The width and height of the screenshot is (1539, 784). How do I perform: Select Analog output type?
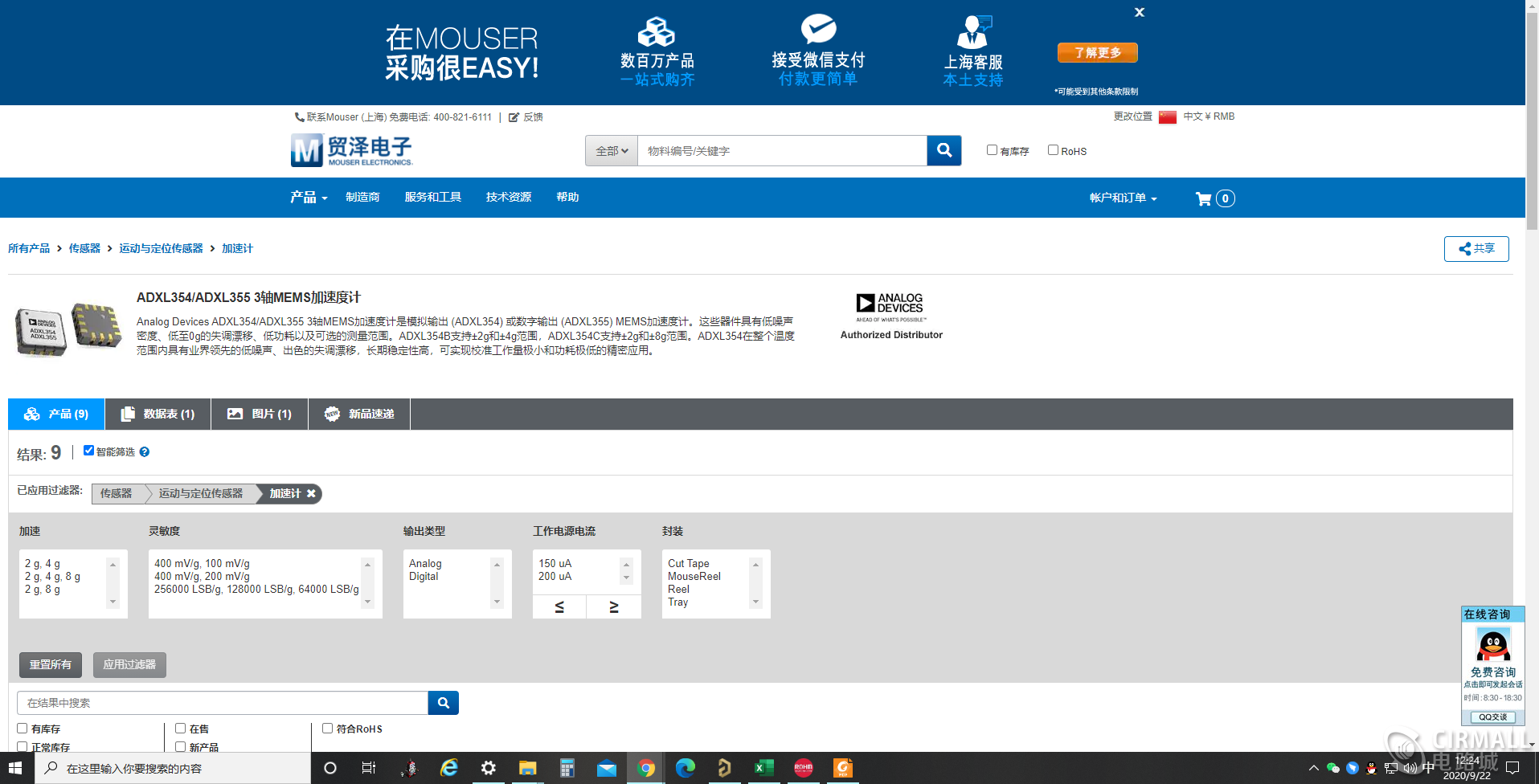(425, 564)
